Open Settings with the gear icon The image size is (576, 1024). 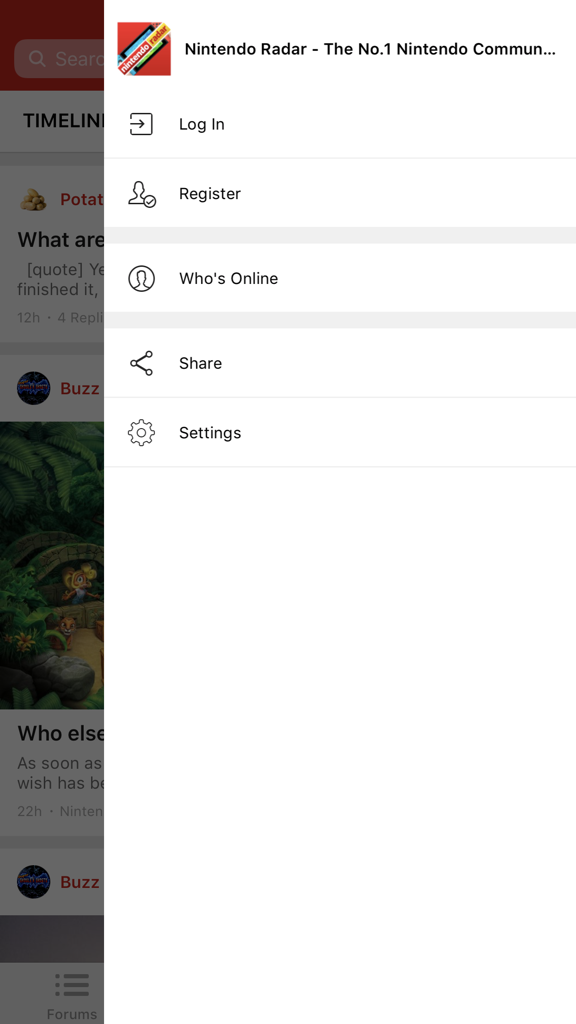click(x=141, y=432)
